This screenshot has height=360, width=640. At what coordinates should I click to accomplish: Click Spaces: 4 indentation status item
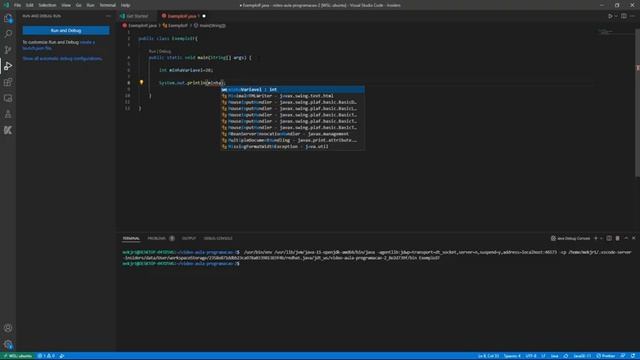pyautogui.click(x=512, y=356)
